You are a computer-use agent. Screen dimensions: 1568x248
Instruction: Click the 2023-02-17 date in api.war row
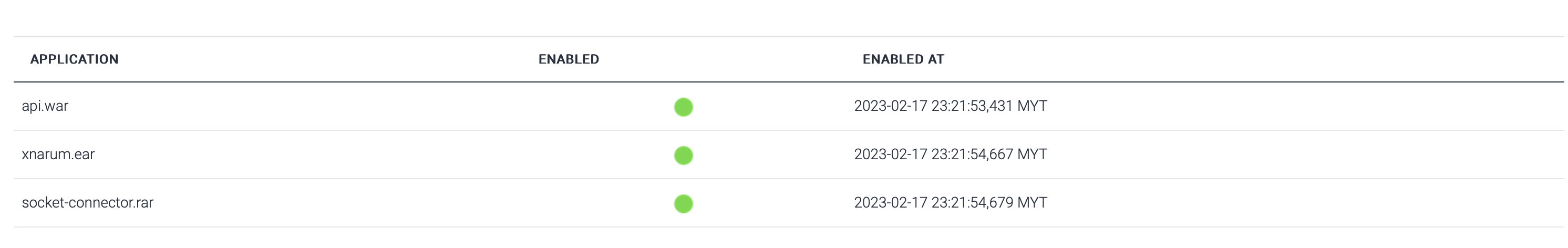tap(890, 106)
